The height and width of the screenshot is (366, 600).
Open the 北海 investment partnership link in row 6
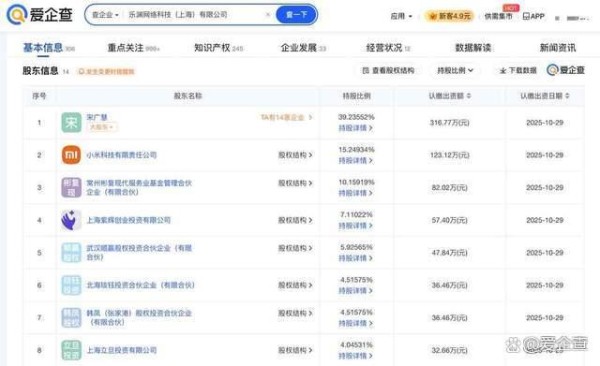[140, 285]
